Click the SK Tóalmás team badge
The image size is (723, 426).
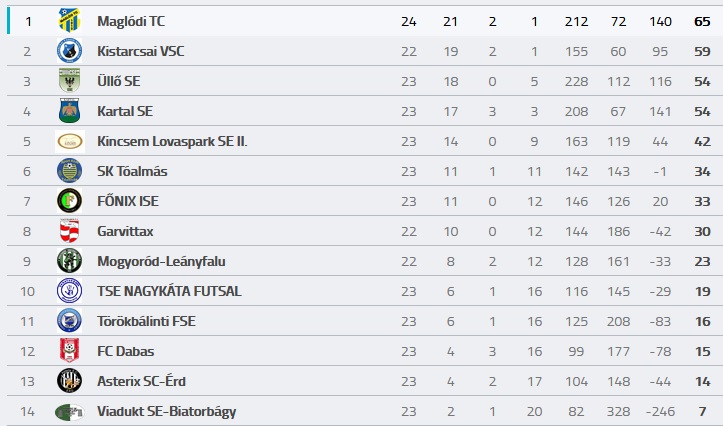click(x=70, y=171)
